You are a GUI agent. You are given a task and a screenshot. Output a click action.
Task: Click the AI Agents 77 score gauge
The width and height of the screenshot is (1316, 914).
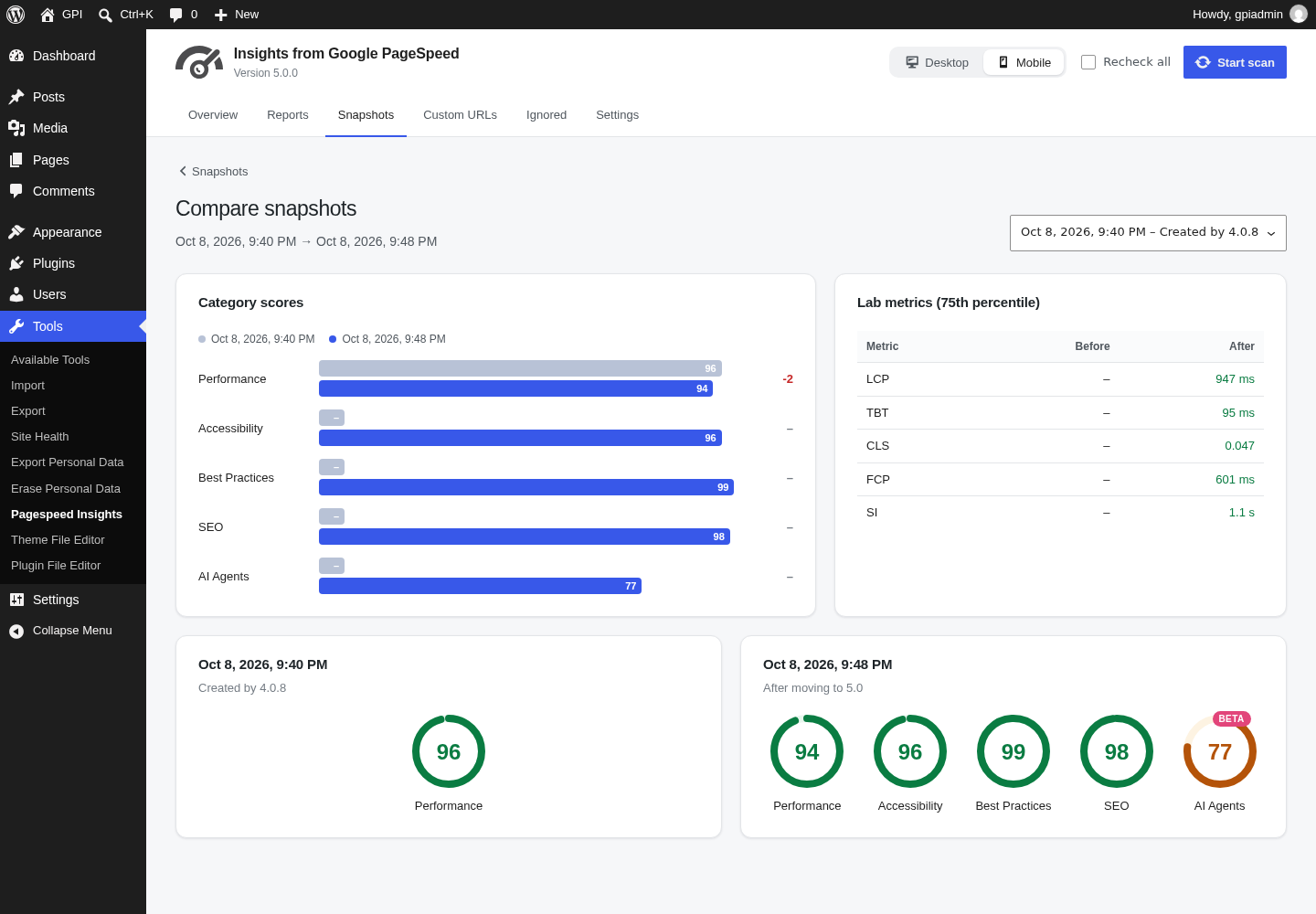coord(1219,751)
